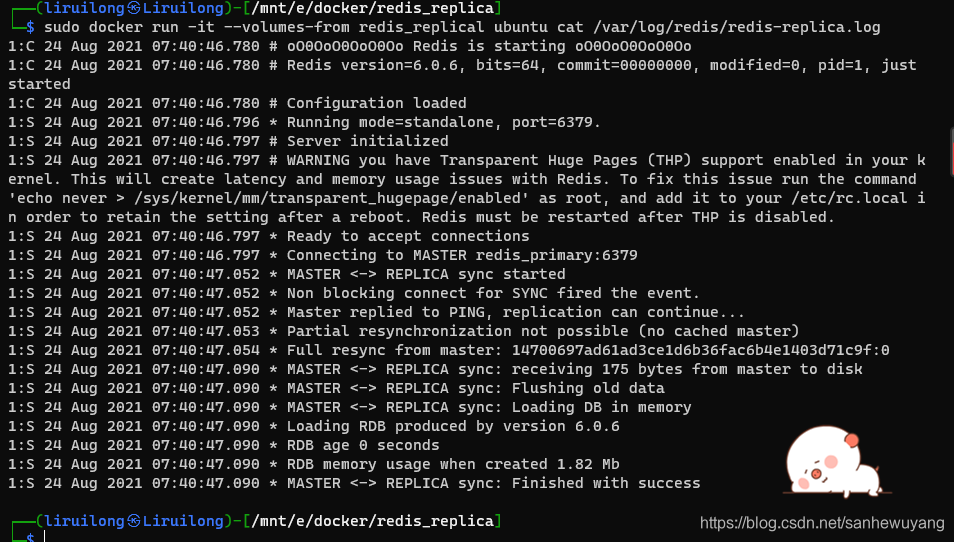The height and width of the screenshot is (542, 954).
Task: Click the "Loading RDB produced by version" line
Action: (453, 426)
